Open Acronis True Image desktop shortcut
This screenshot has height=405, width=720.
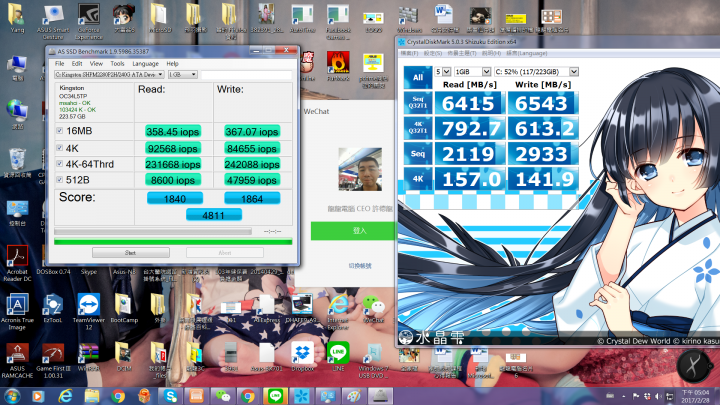pos(17,312)
